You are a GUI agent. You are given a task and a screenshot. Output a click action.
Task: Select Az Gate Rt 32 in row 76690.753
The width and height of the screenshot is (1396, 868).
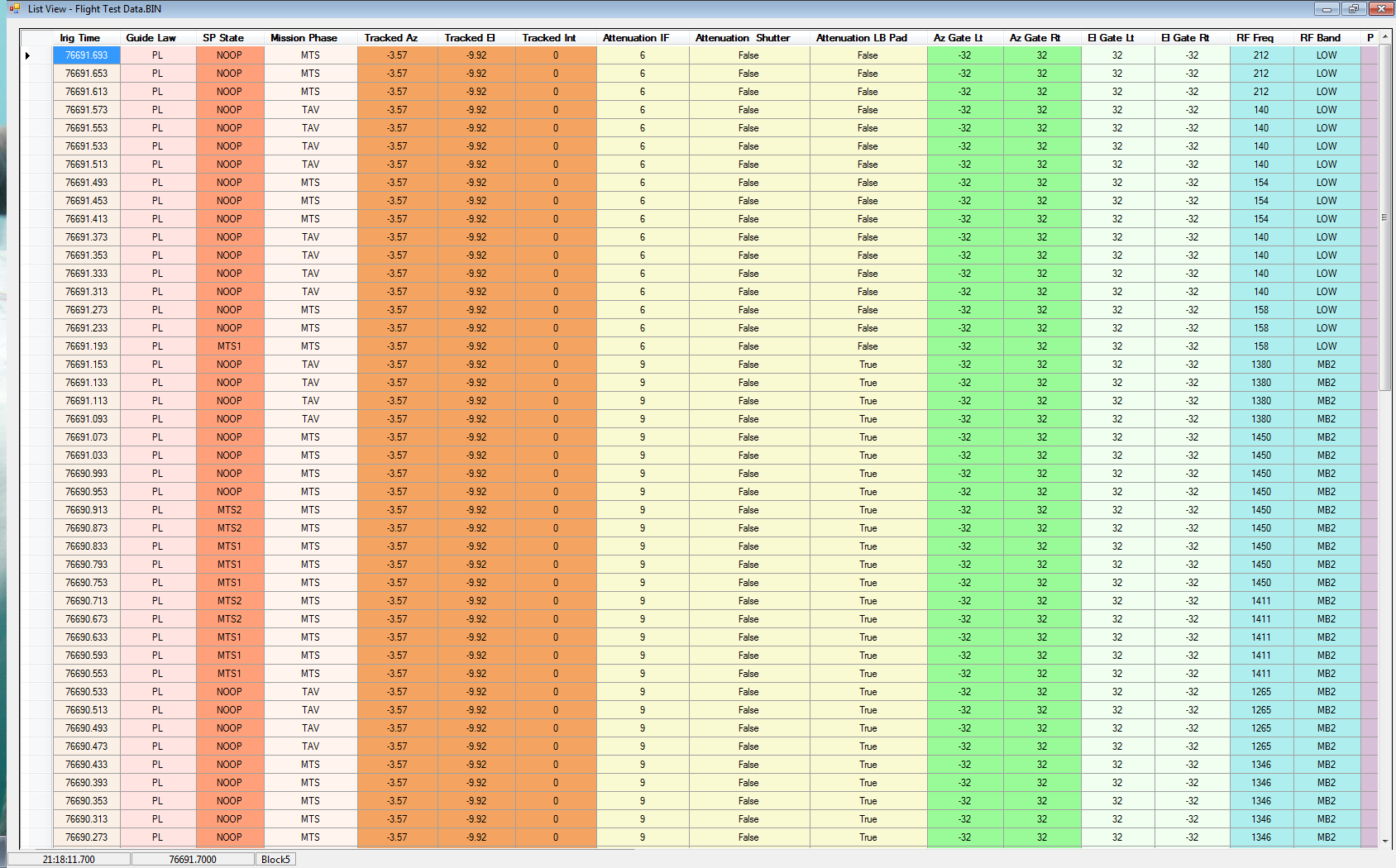tap(1042, 583)
